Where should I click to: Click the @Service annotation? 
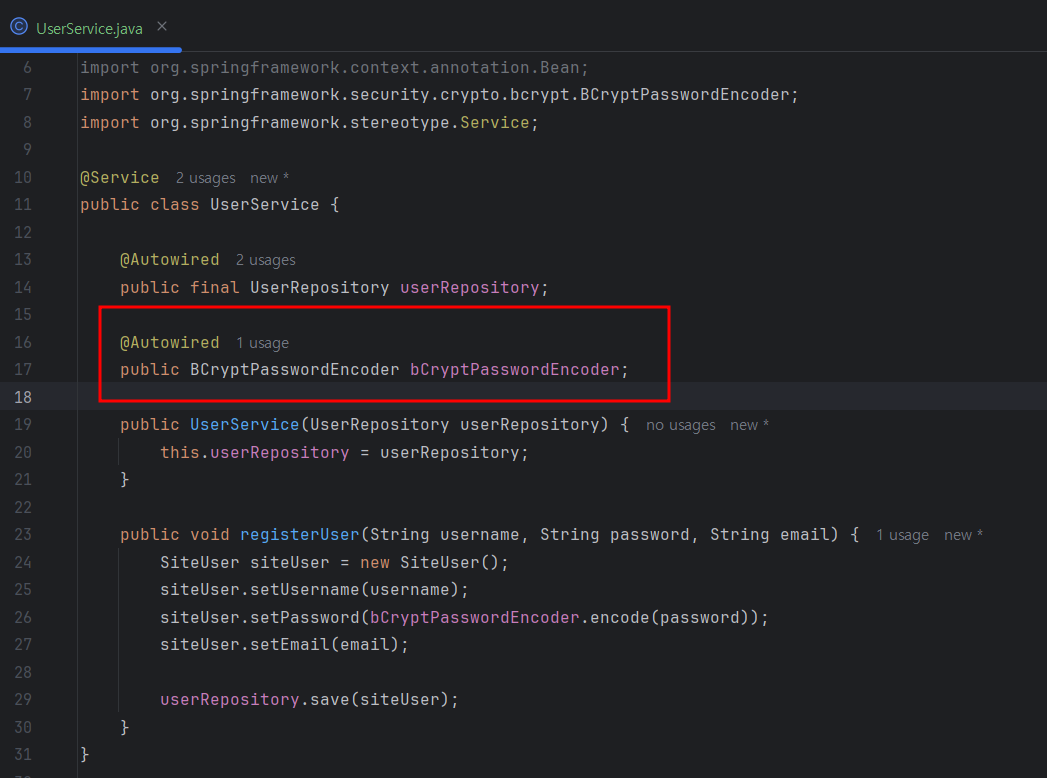pyautogui.click(x=120, y=178)
